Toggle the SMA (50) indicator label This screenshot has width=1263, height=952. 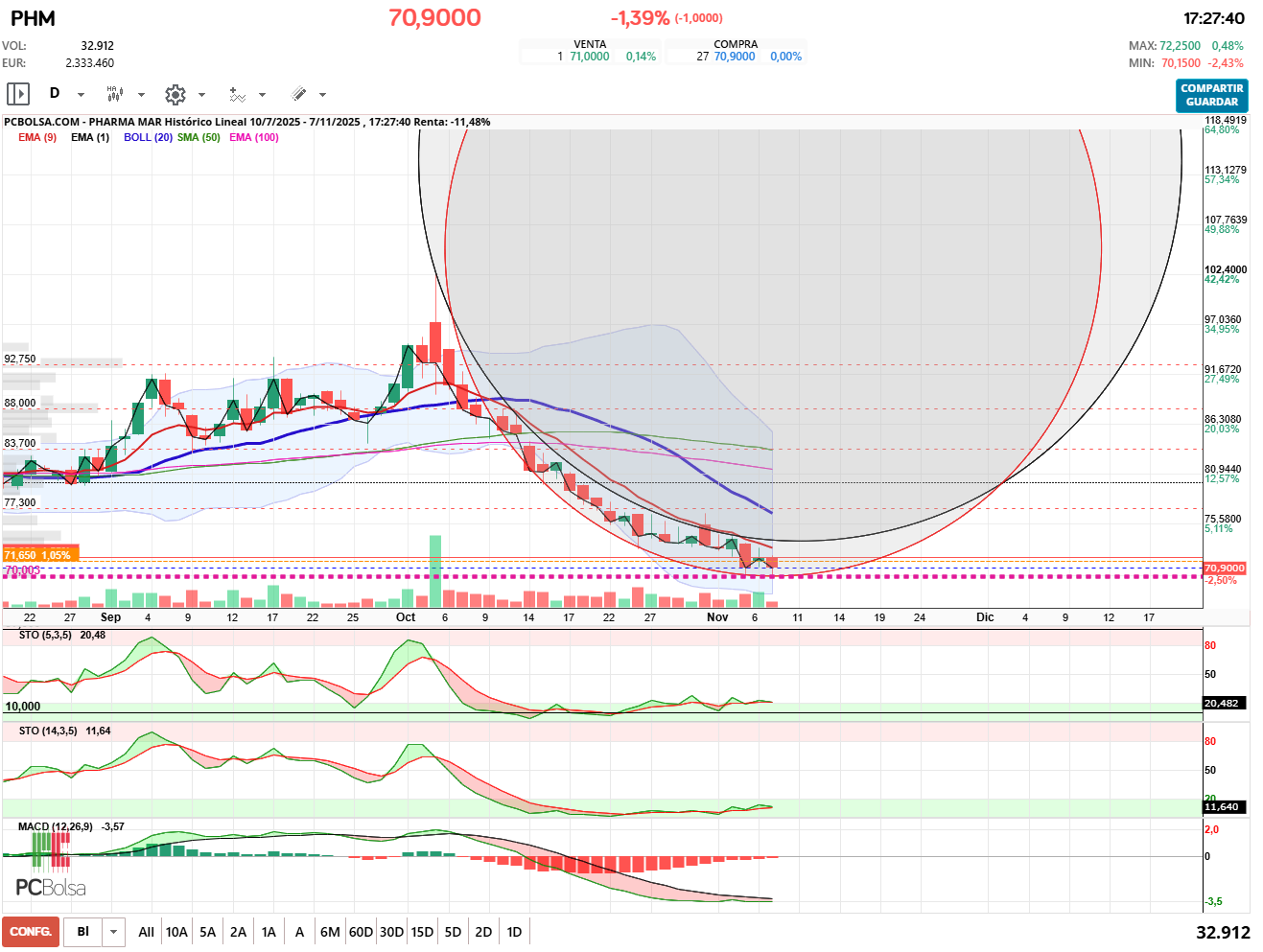[x=199, y=137]
